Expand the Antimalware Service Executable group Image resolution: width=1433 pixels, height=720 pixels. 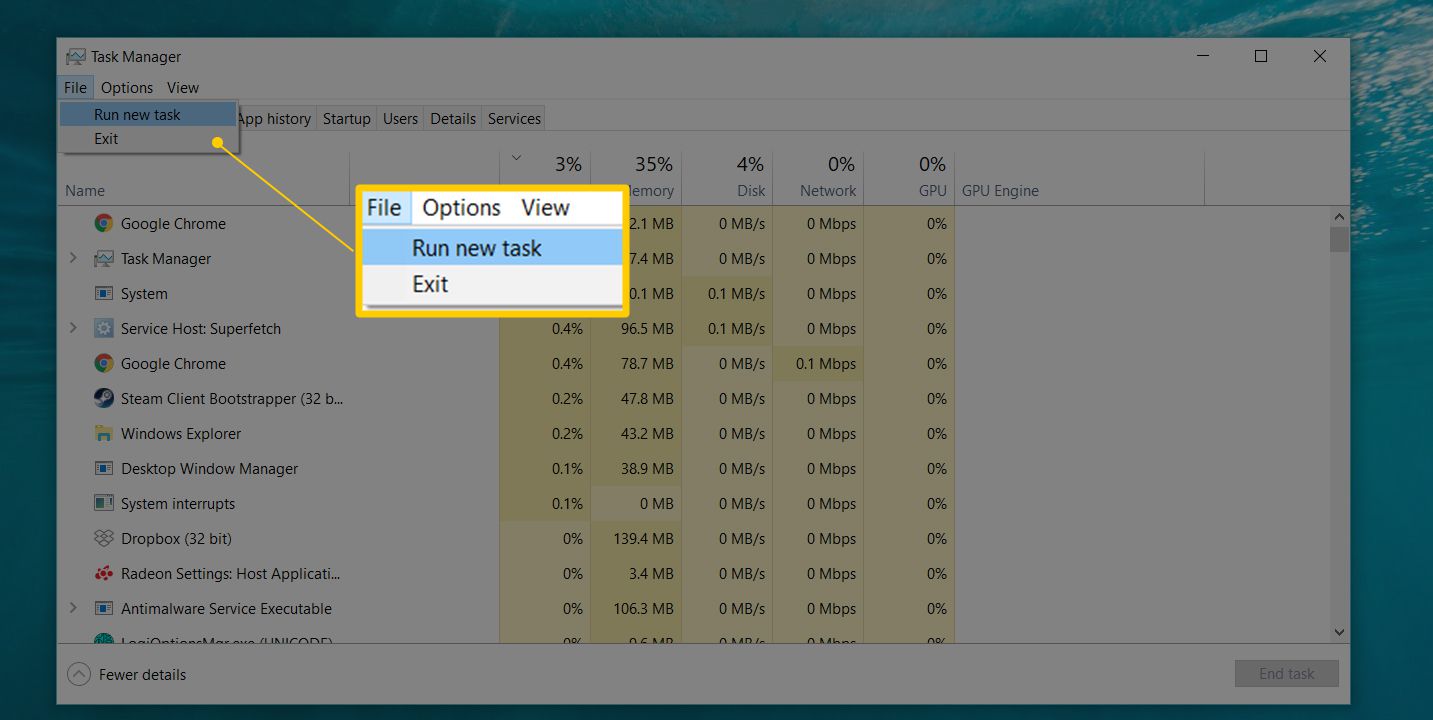click(x=72, y=608)
